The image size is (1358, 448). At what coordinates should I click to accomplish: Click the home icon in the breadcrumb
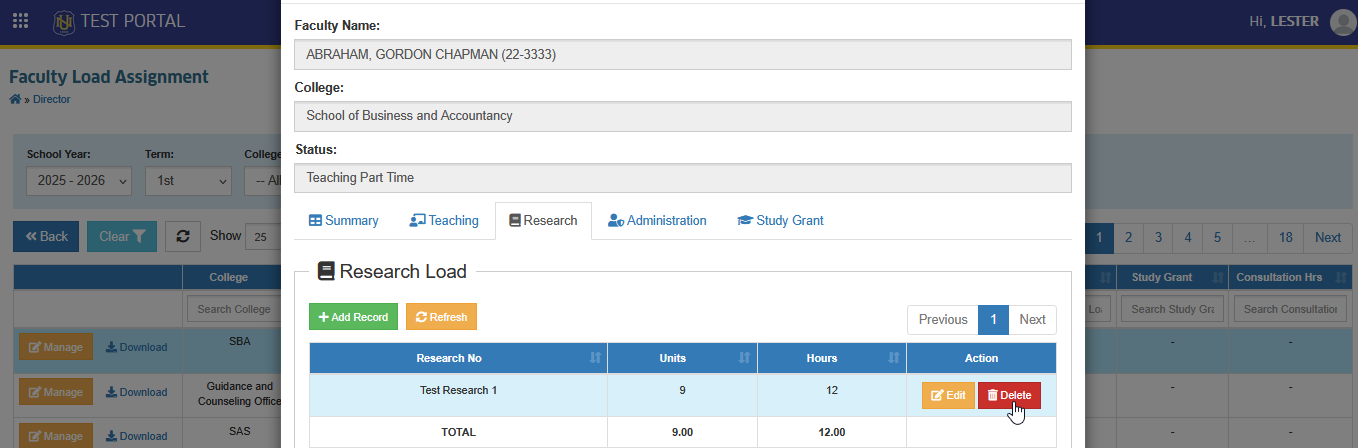(x=15, y=99)
